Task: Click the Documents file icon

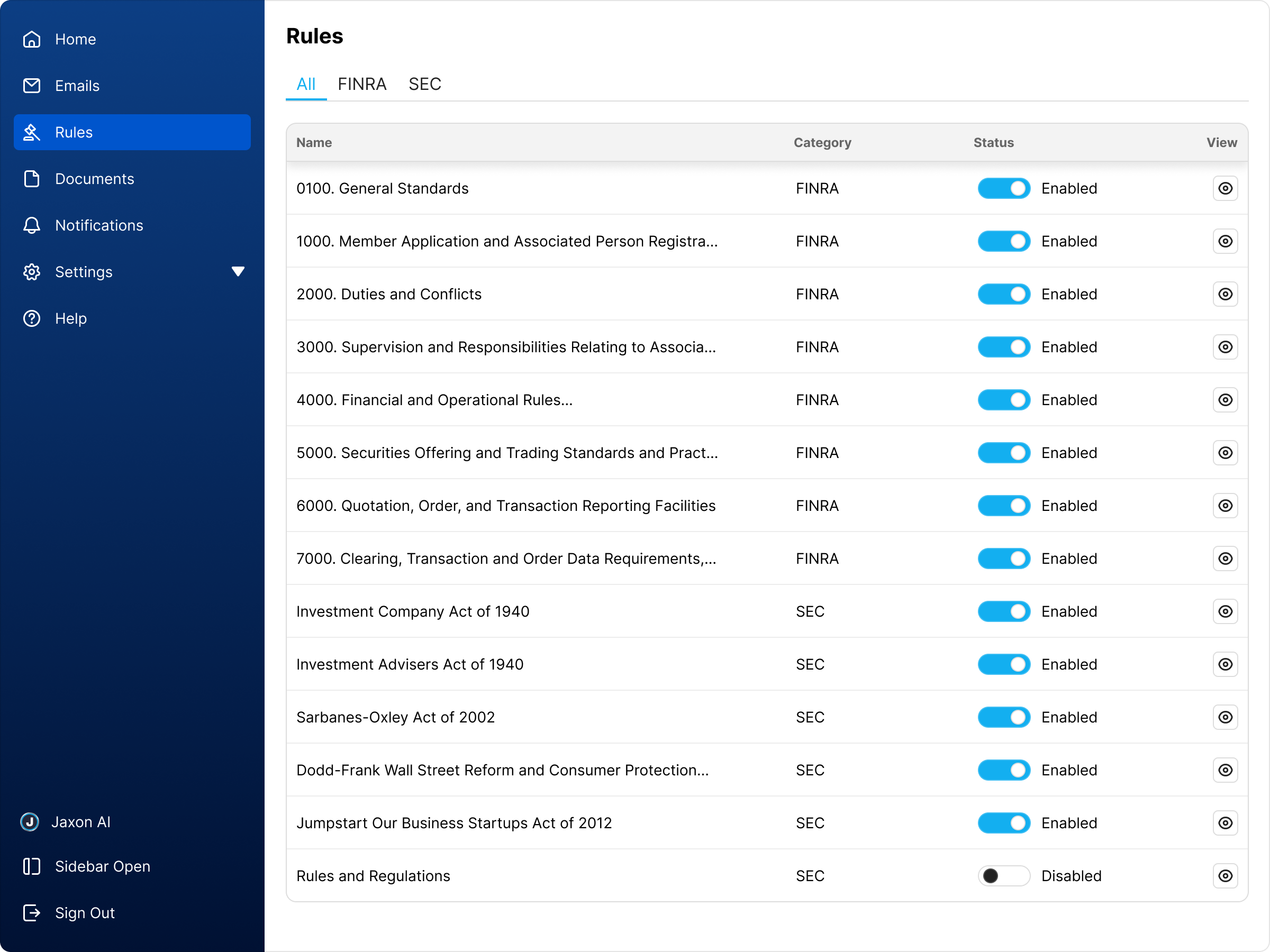Action: click(x=32, y=178)
